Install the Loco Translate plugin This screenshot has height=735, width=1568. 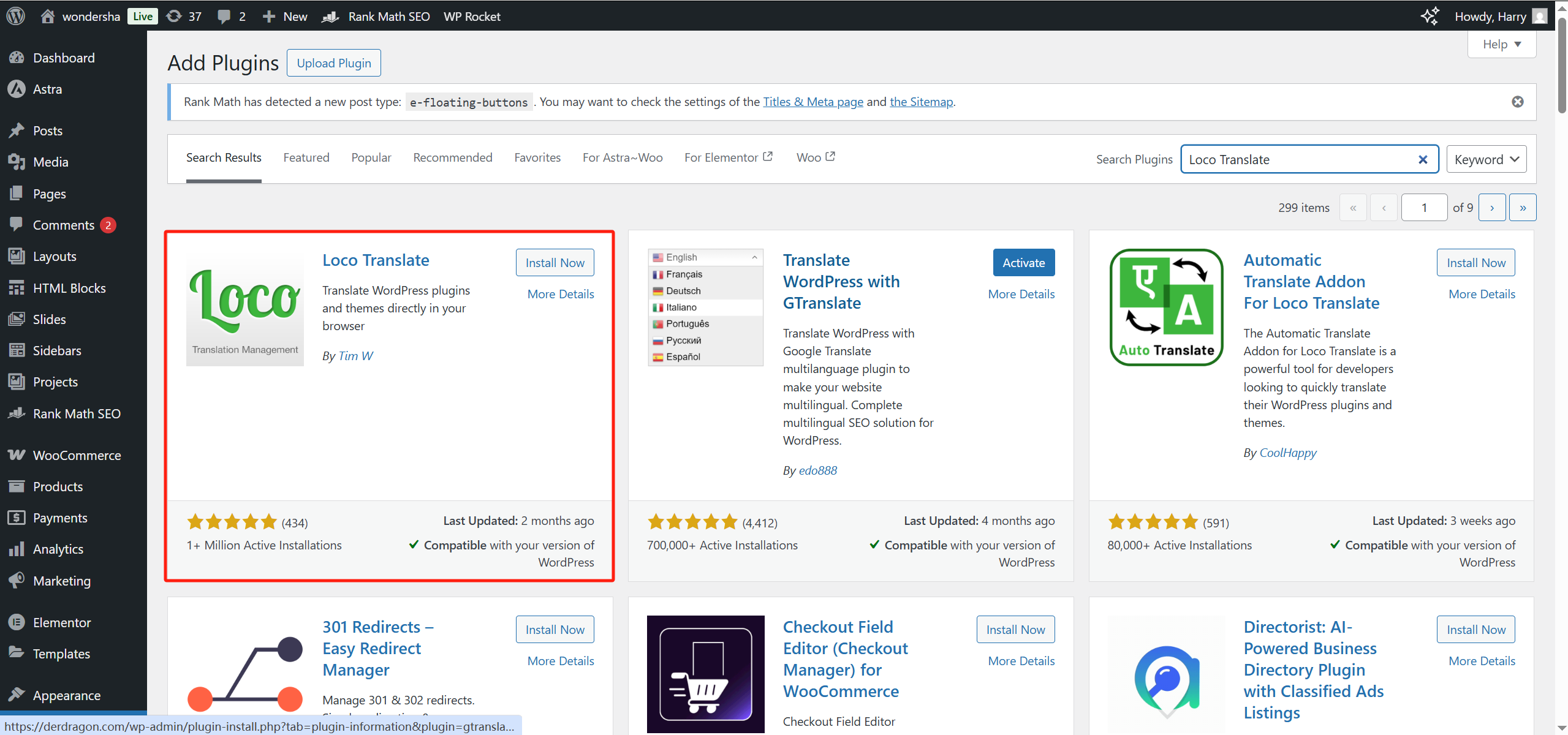click(x=555, y=263)
